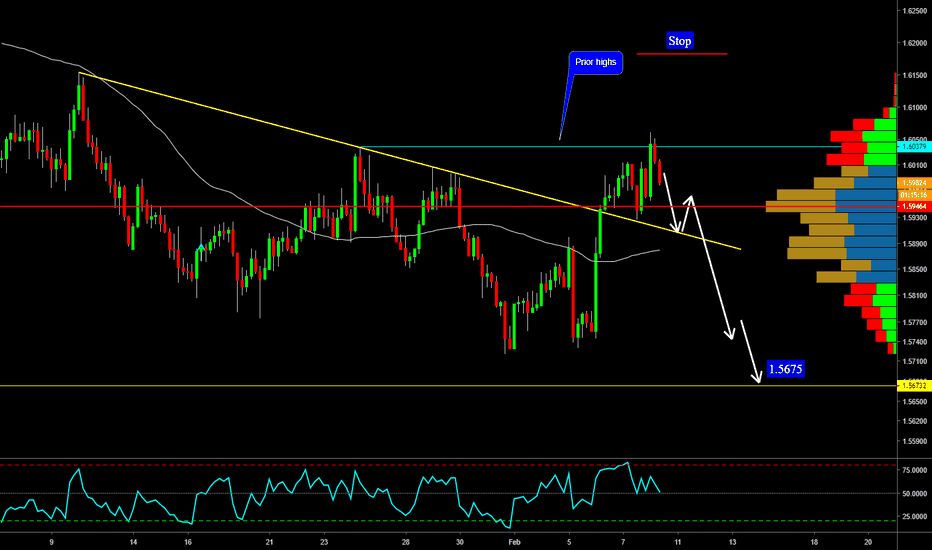Viewport: 932px width, 550px height.
Task: Click date label 28 on time axis
Action: coord(405,542)
